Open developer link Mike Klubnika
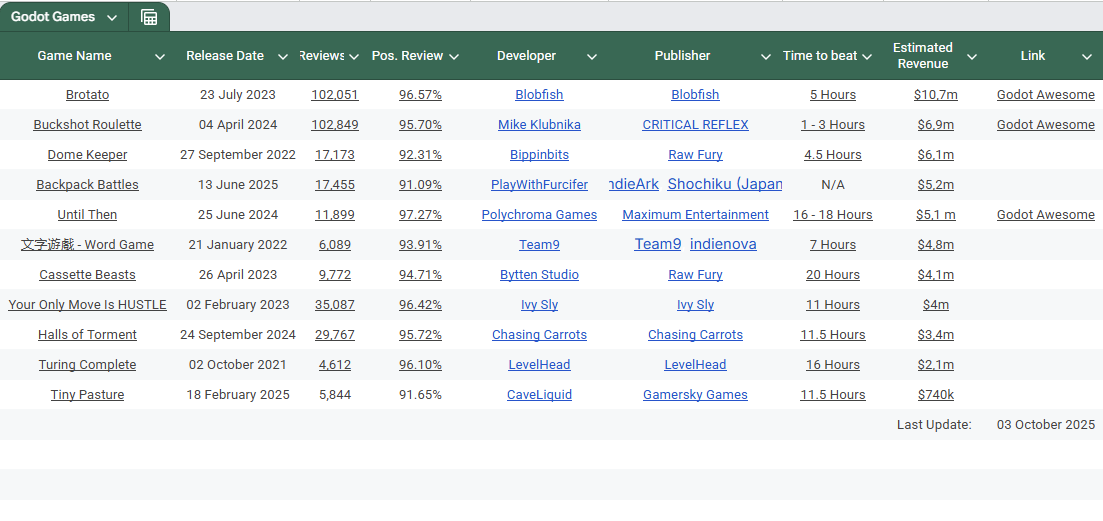This screenshot has height=521, width=1103. (x=540, y=125)
